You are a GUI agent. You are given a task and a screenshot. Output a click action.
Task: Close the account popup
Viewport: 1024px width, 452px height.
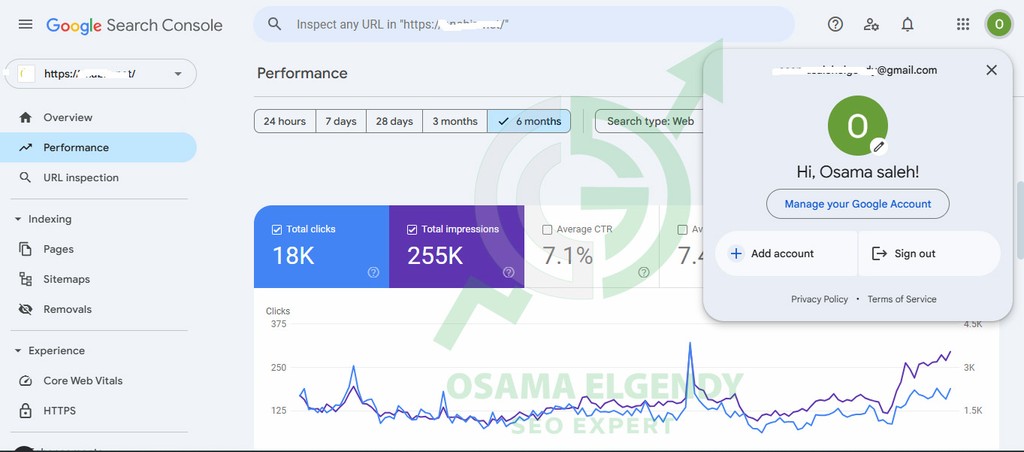(991, 70)
